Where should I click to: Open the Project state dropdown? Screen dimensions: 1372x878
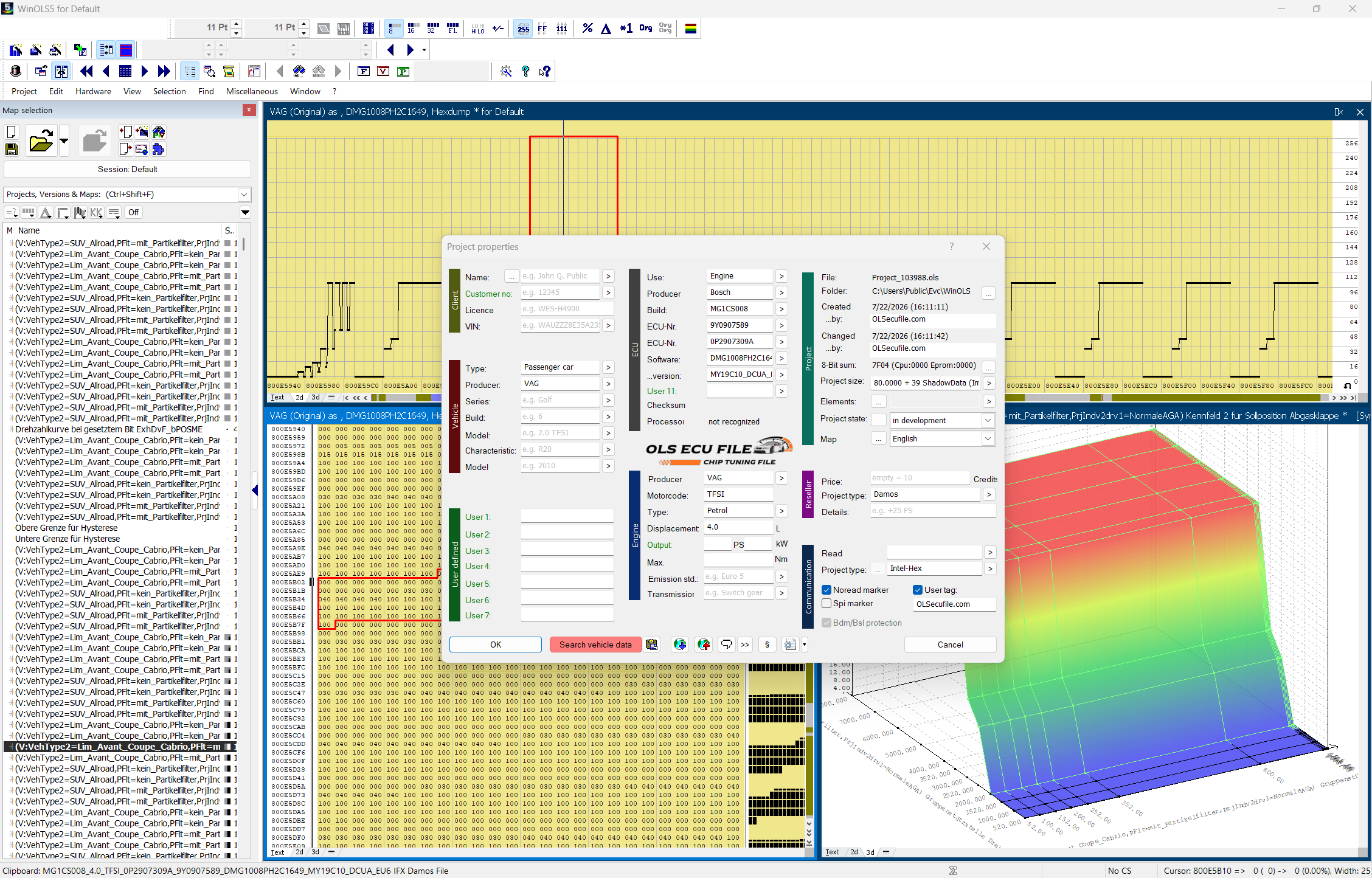[988, 420]
